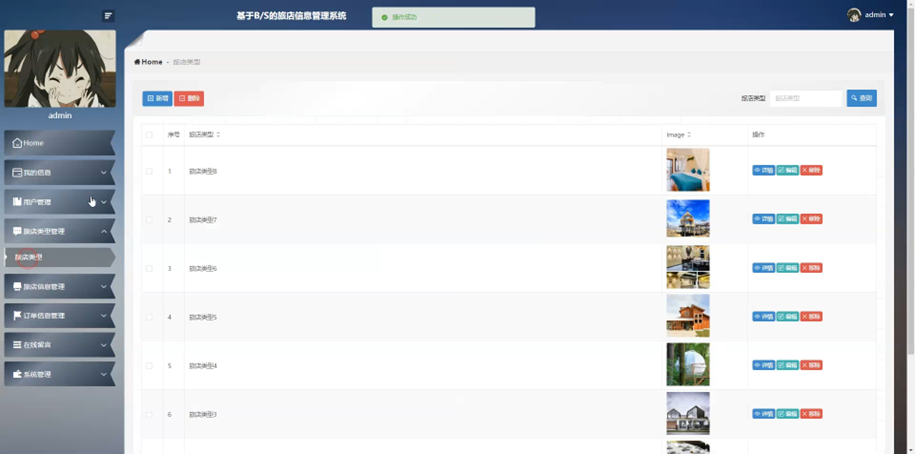915x454 pixels.
Task: Click the sidebar admin profile picture
Action: point(60,69)
